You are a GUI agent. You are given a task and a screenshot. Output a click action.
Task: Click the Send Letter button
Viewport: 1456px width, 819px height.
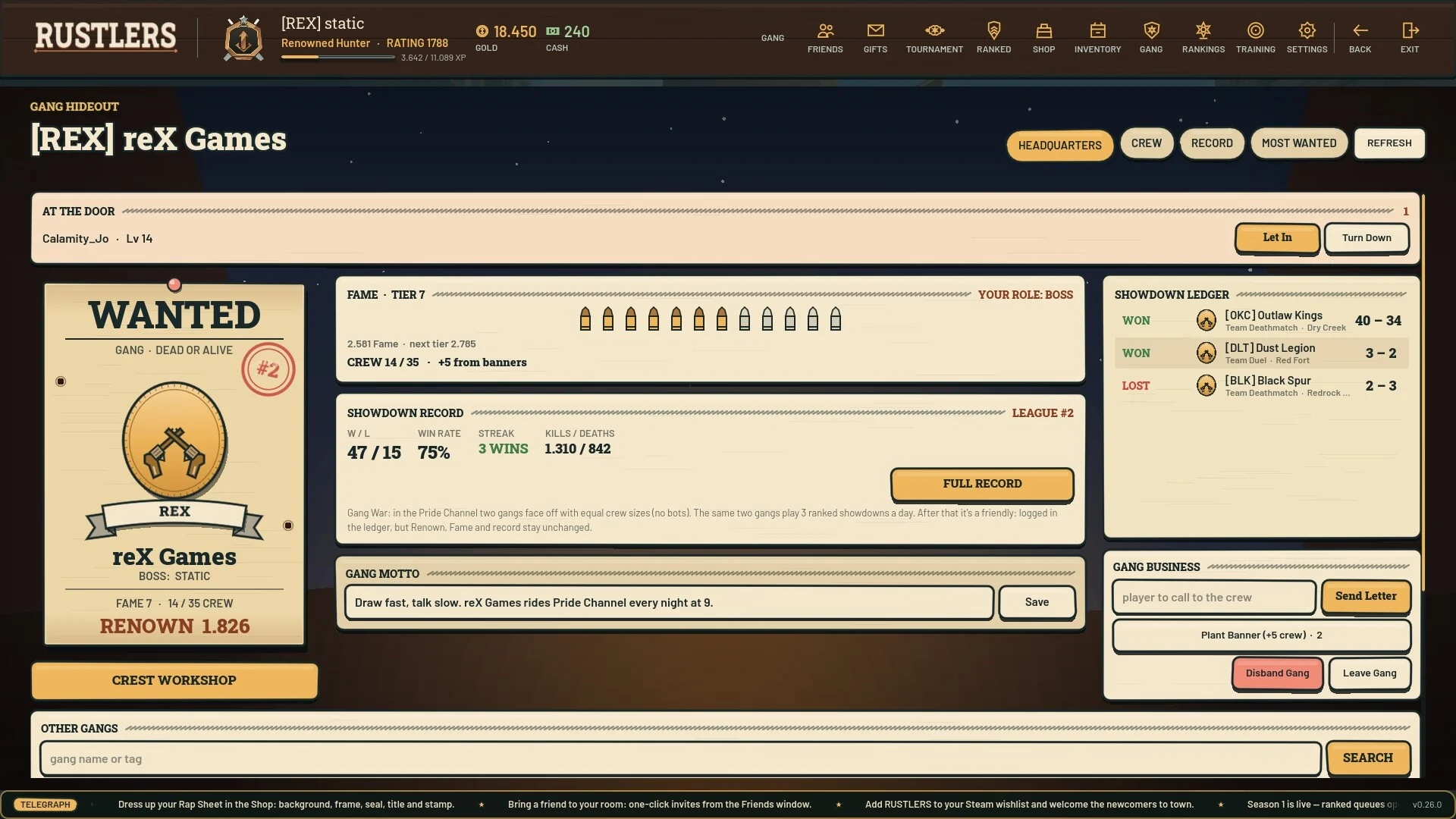[1365, 597]
